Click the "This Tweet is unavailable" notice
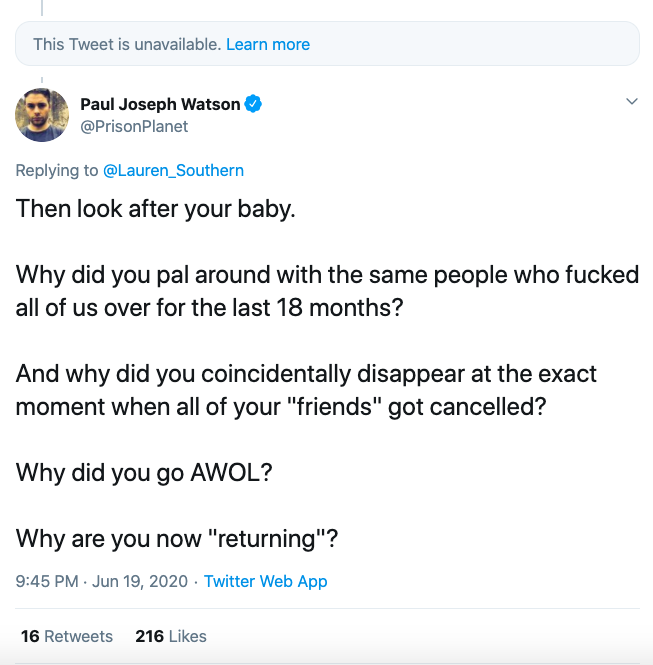Viewport: 653px width, 665px height. click(126, 44)
